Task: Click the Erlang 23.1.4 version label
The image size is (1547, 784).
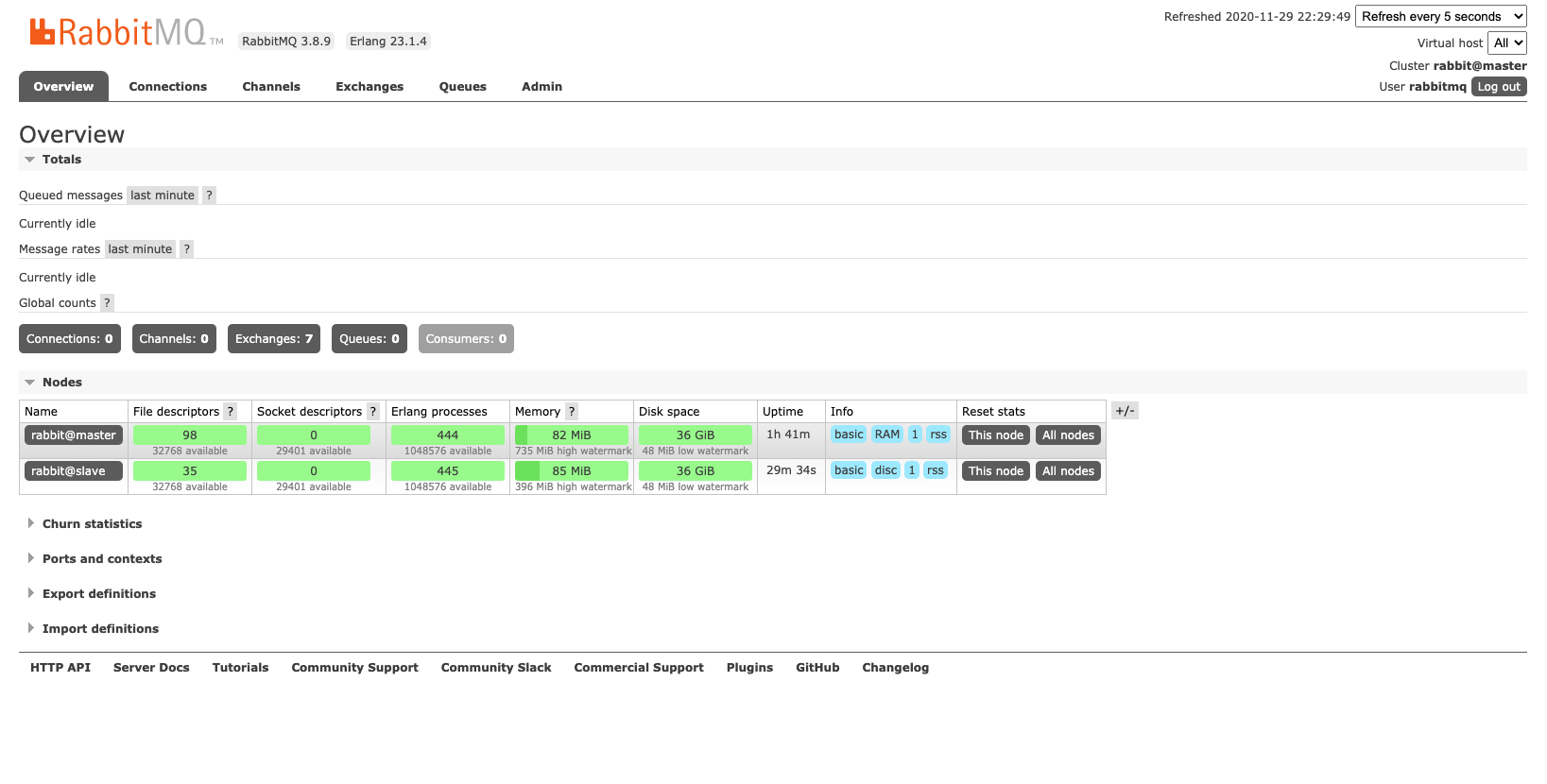Action: click(388, 42)
